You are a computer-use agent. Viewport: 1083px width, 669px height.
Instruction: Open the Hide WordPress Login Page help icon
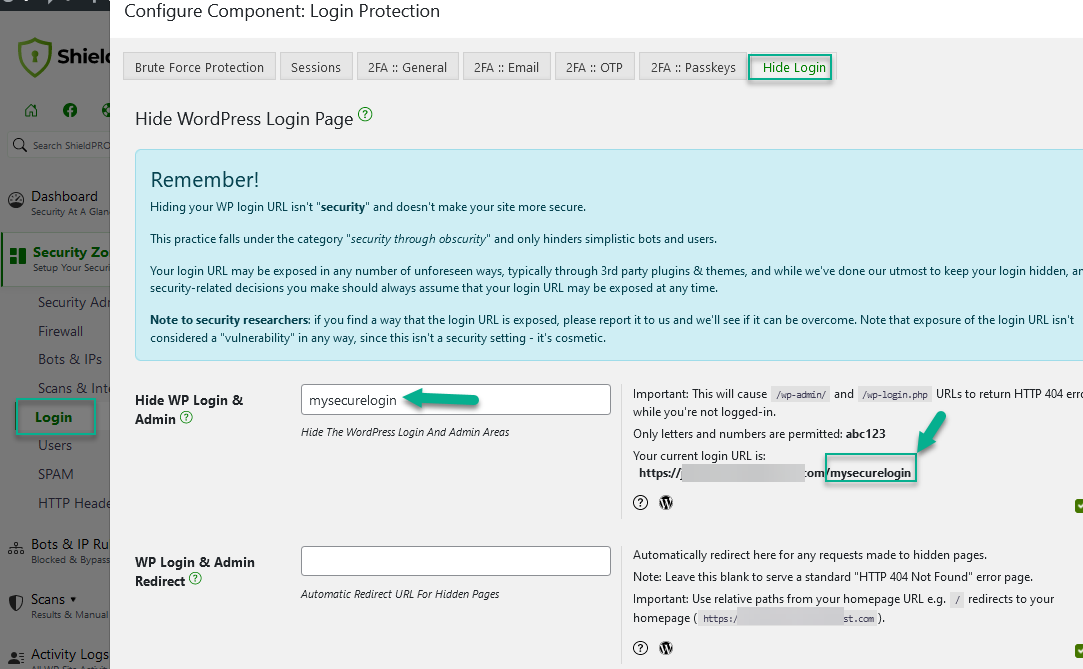pyautogui.click(x=364, y=115)
